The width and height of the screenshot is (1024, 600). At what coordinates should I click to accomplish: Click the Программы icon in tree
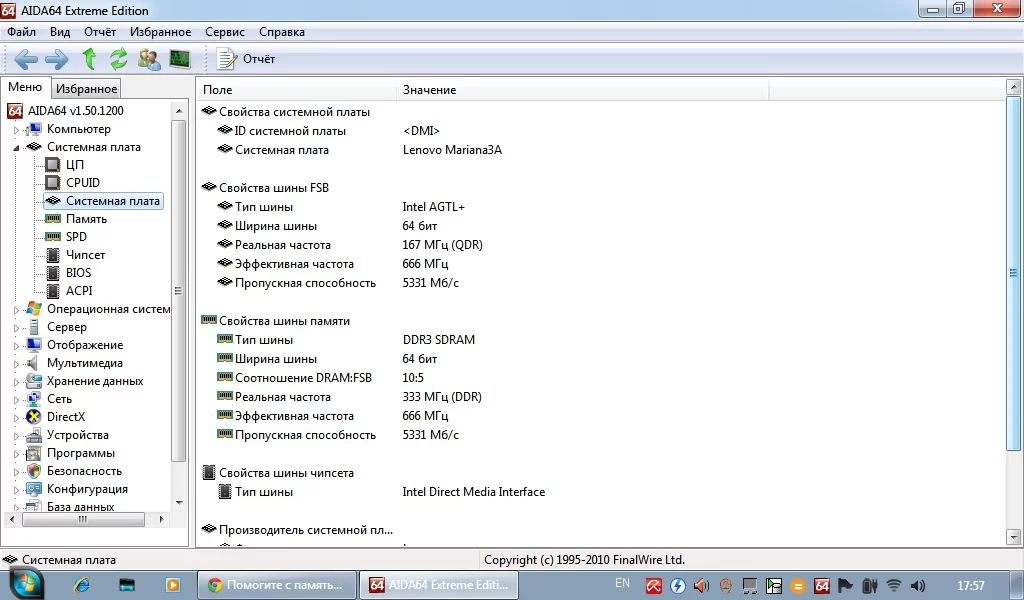pos(33,453)
